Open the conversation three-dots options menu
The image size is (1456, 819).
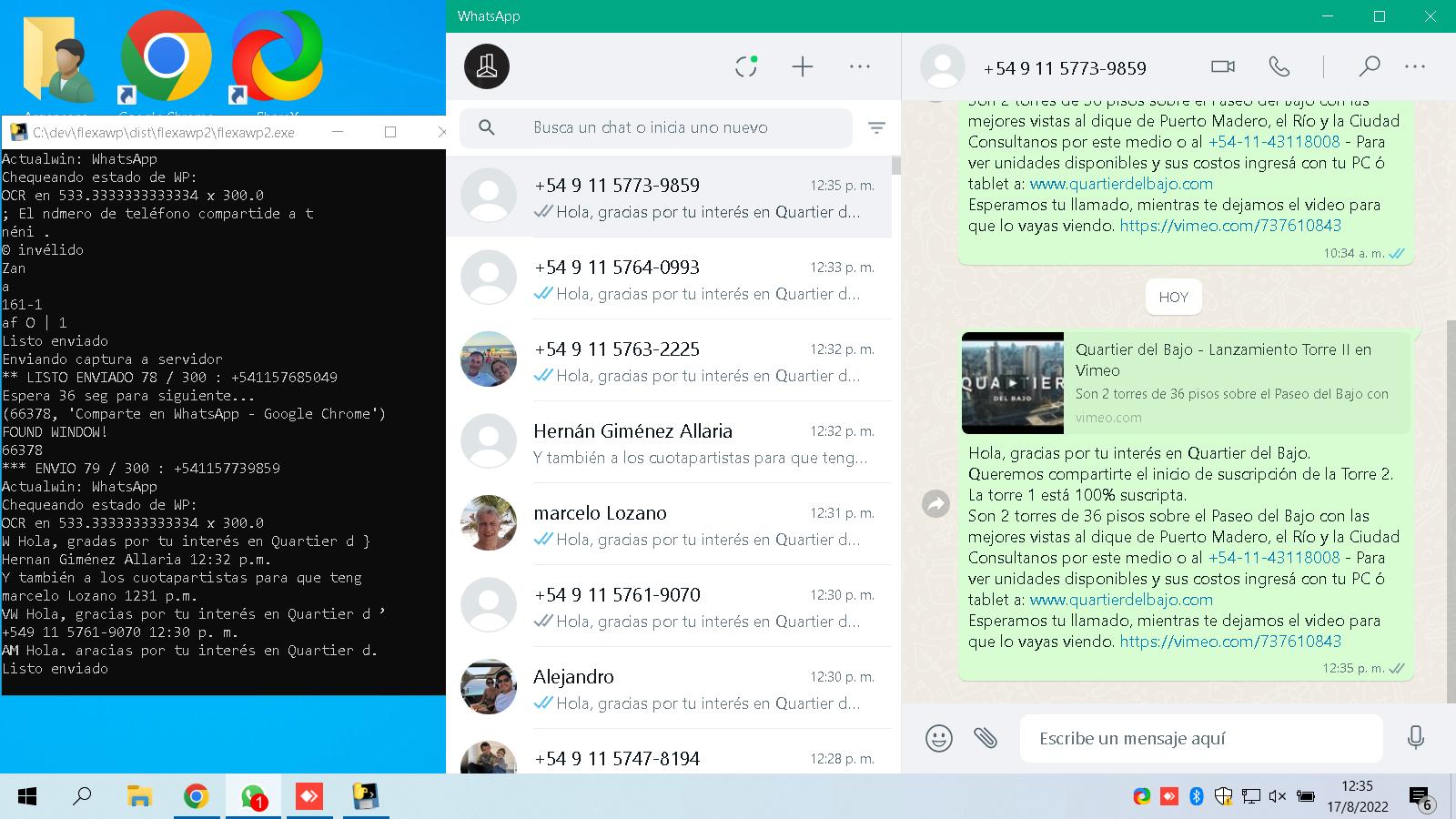(1415, 66)
